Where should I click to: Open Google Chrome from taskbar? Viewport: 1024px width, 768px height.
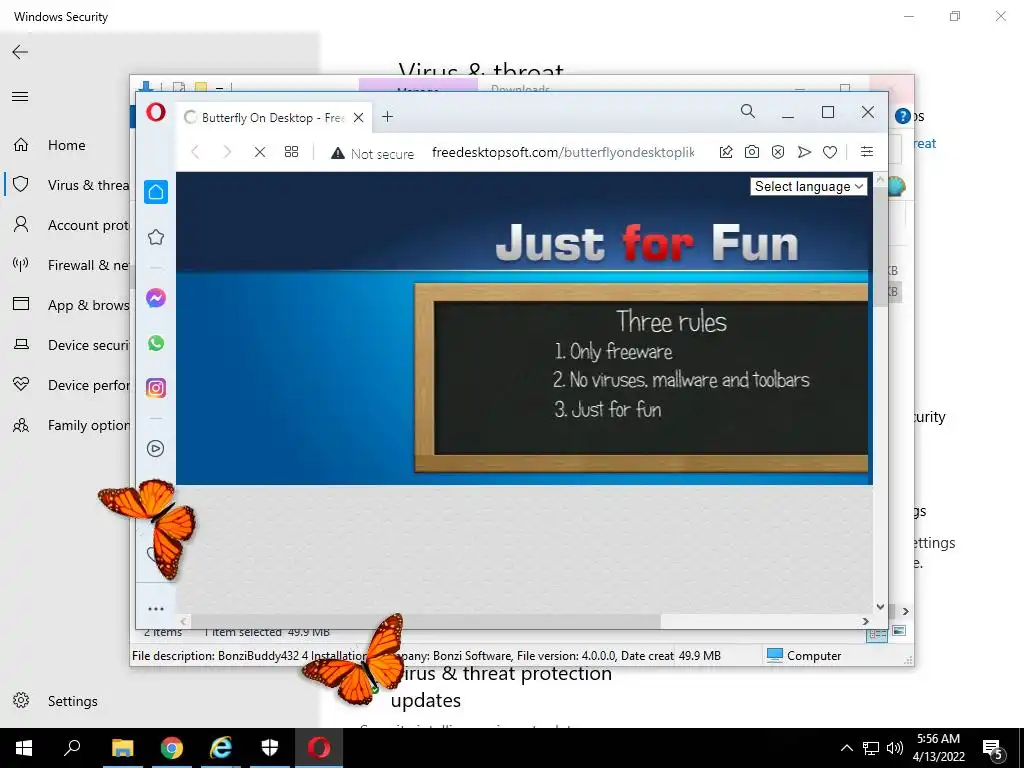(x=171, y=748)
